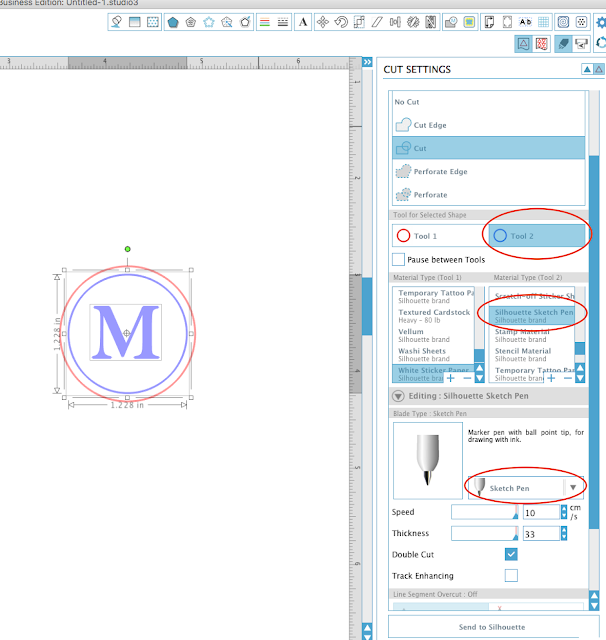The image size is (606, 640).
Task: Increase the Speed value with stepper
Action: coord(564,508)
